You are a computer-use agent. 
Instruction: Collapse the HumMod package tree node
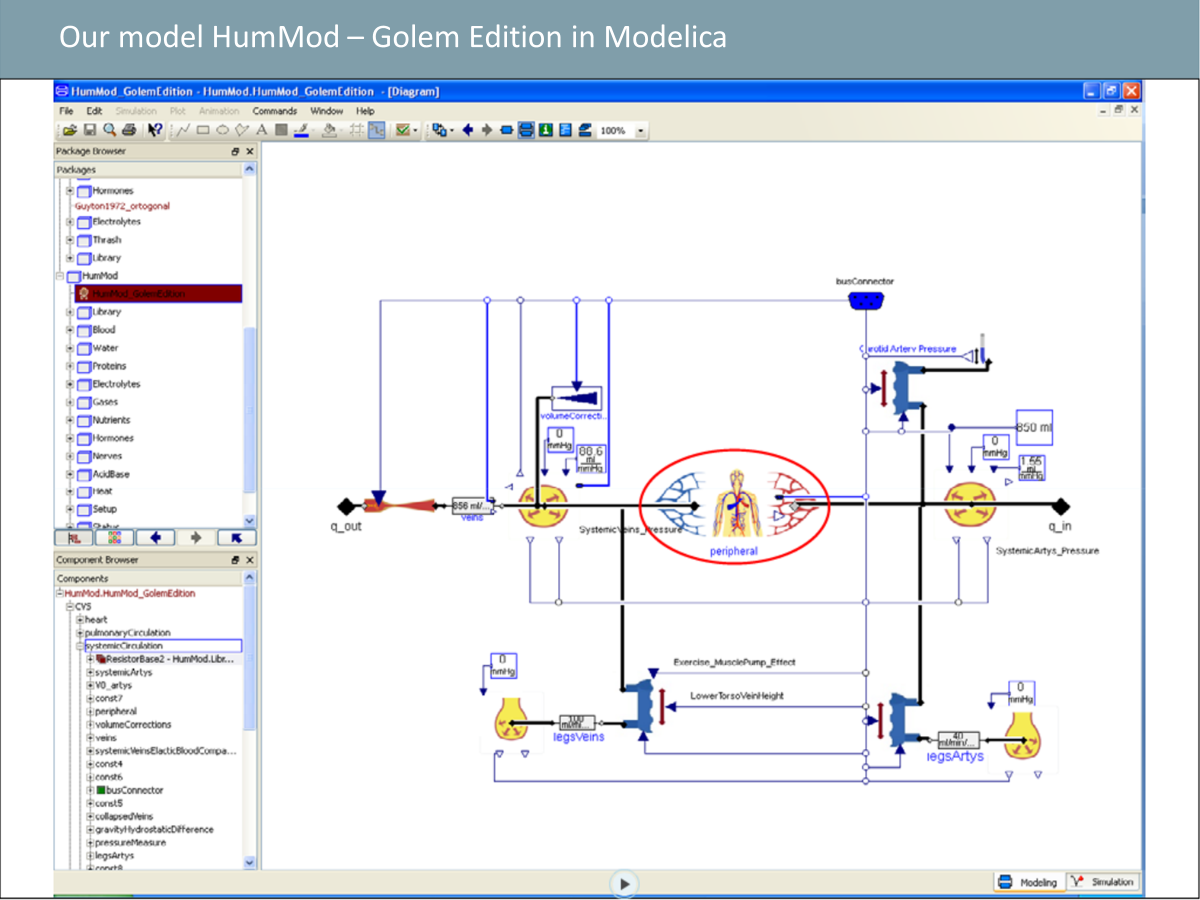pyautogui.click(x=60, y=275)
